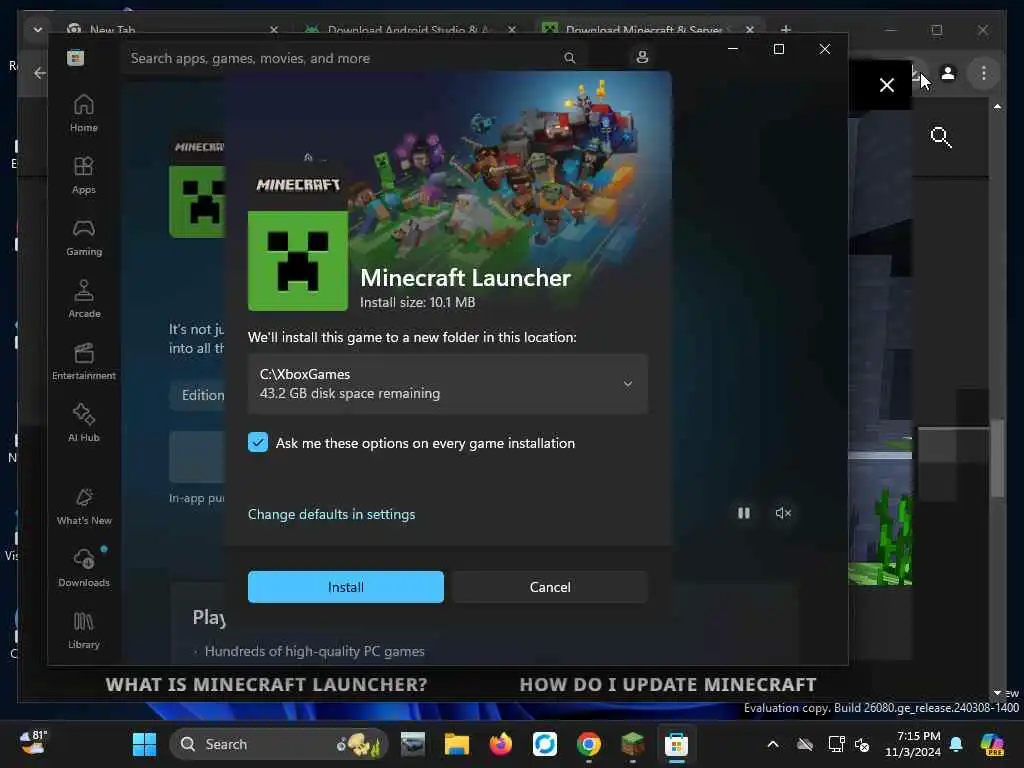Viewport: 1024px width, 768px height.
Task: Click the Install button
Action: 345,586
